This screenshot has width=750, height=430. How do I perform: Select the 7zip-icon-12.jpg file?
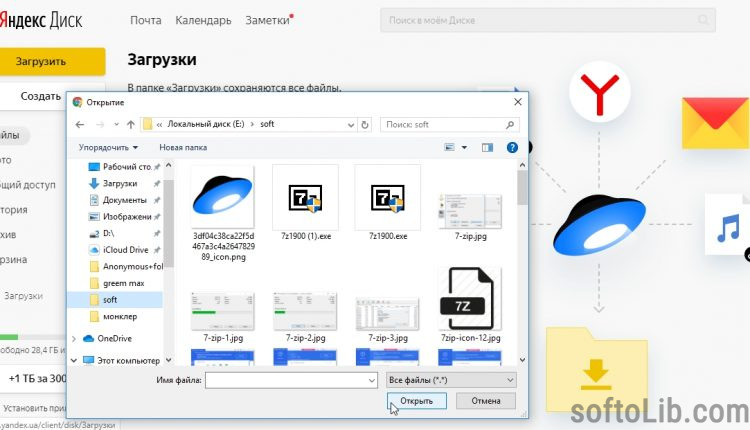click(471, 304)
